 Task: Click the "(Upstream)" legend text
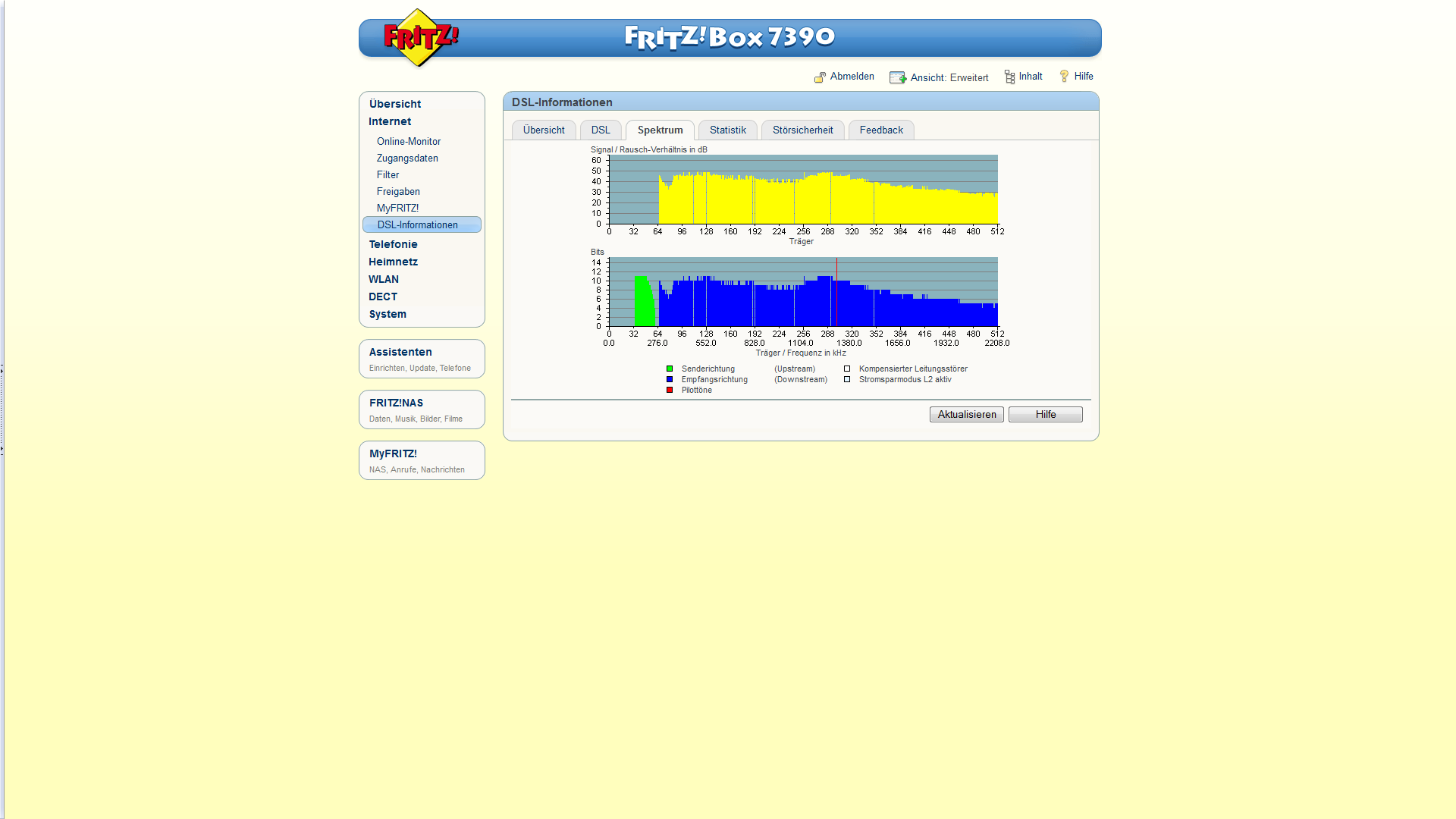795,369
